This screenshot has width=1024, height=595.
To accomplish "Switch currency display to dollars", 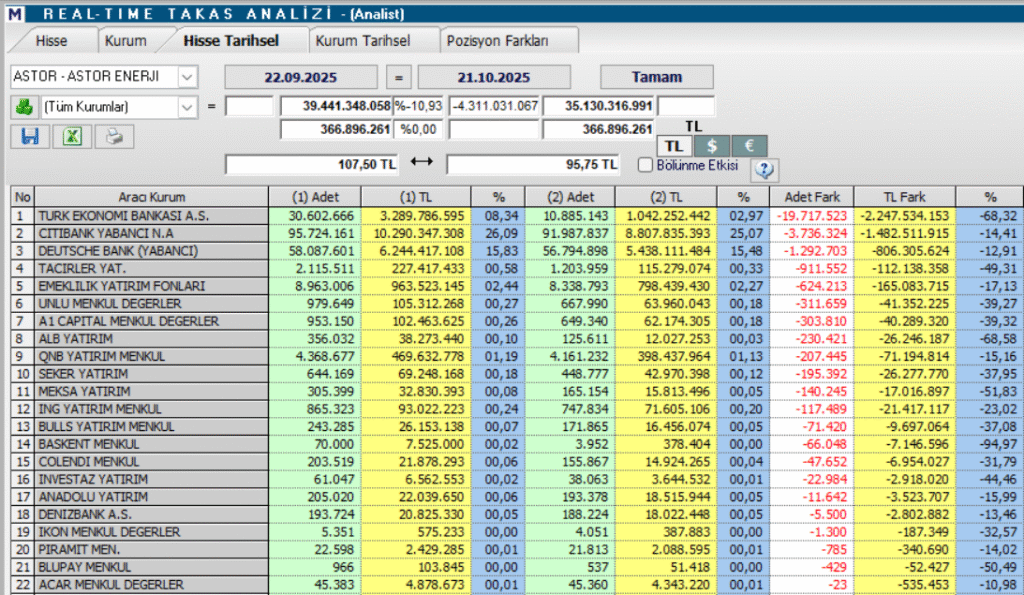I will [x=711, y=145].
